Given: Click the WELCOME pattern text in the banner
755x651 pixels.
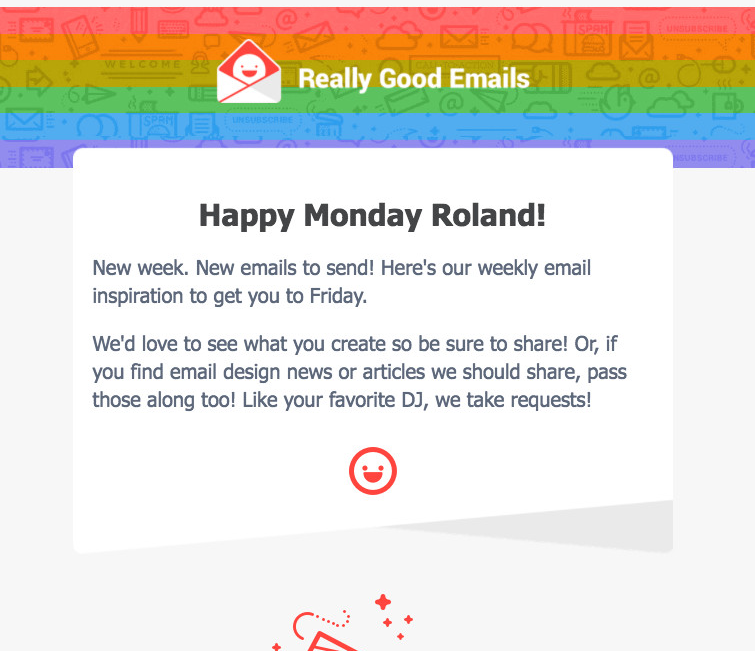Looking at the screenshot, I should 143,64.
